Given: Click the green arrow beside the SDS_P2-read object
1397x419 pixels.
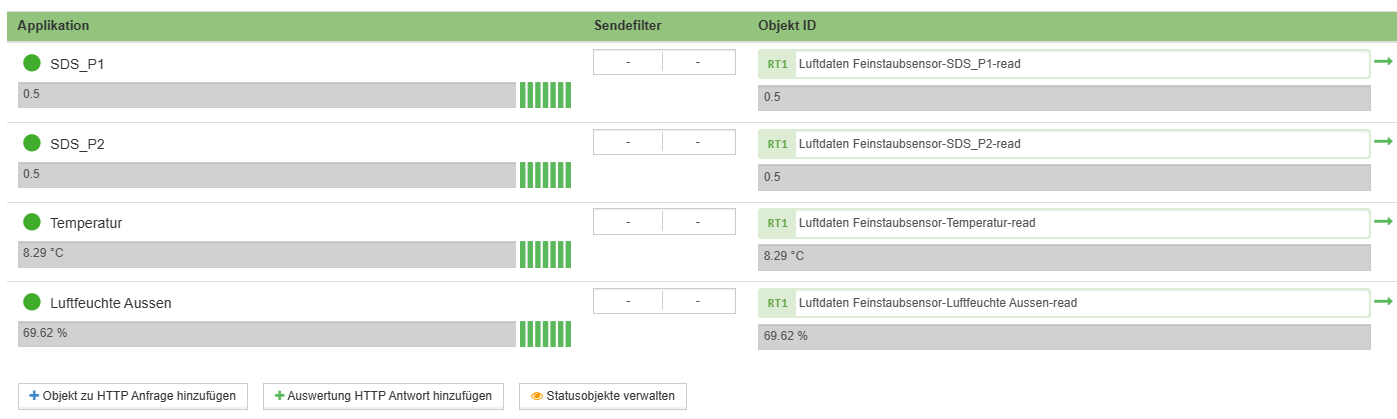Looking at the screenshot, I should click(1383, 142).
